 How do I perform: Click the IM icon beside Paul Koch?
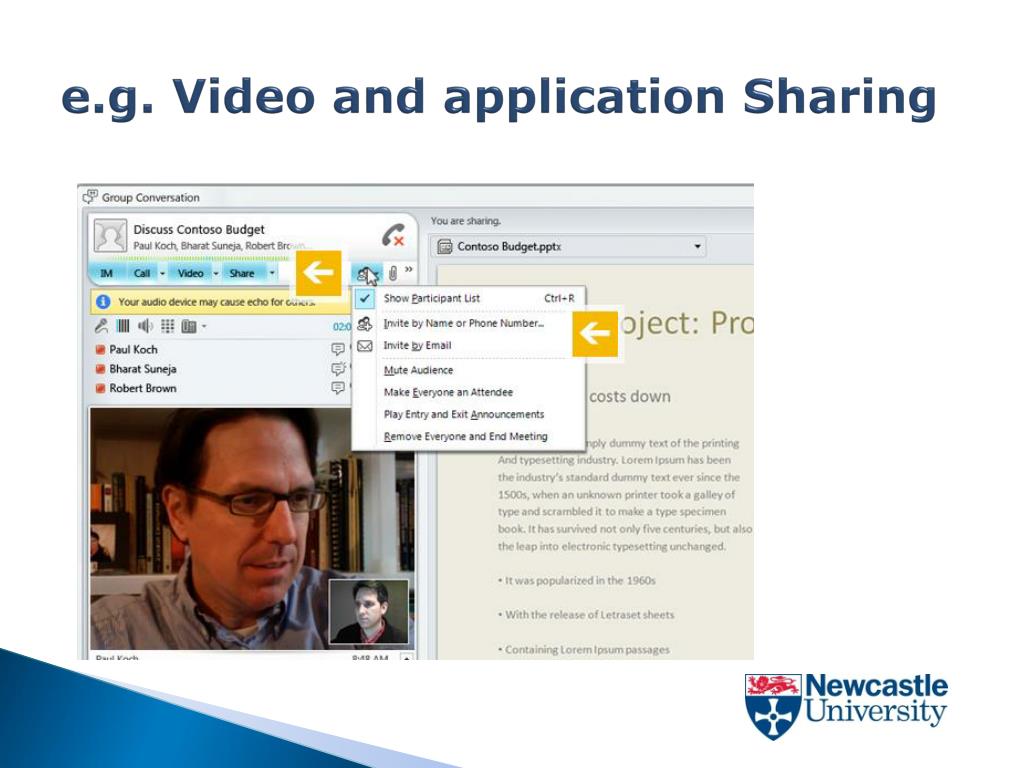pyautogui.click(x=338, y=349)
